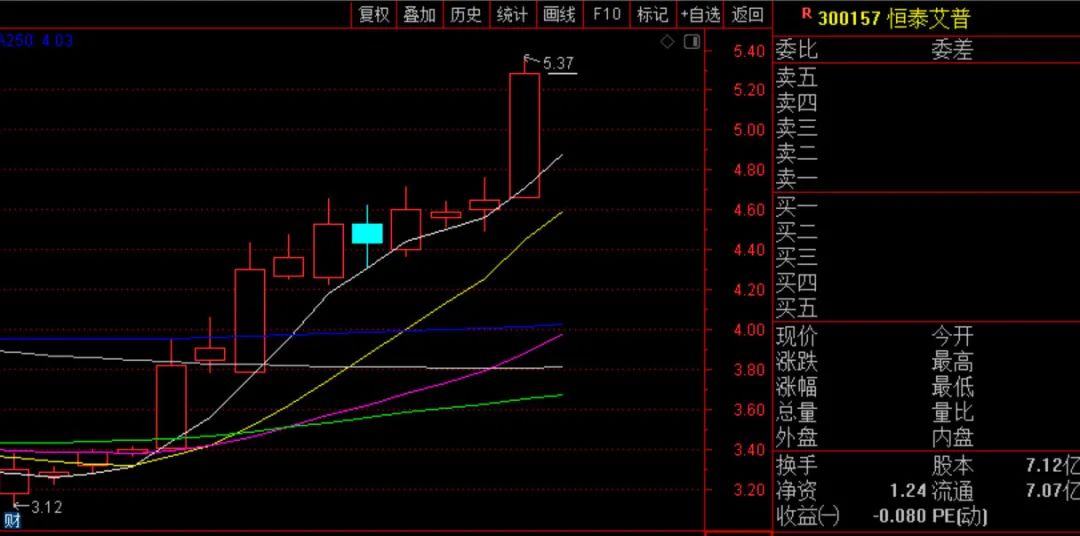Screen dimensions: 1080x536
Task: Click the diamond icon above the chart
Action: click(668, 42)
